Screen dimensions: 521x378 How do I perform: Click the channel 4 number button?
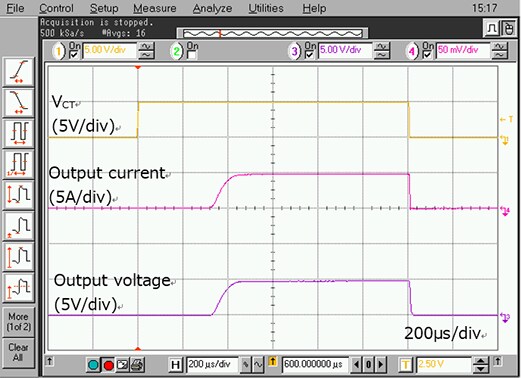click(412, 52)
